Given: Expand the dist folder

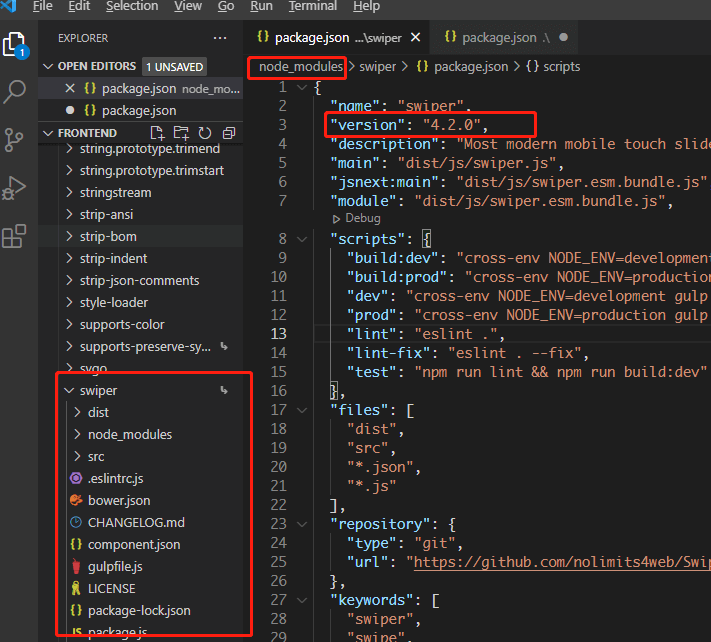Looking at the screenshot, I should pyautogui.click(x=78, y=412).
